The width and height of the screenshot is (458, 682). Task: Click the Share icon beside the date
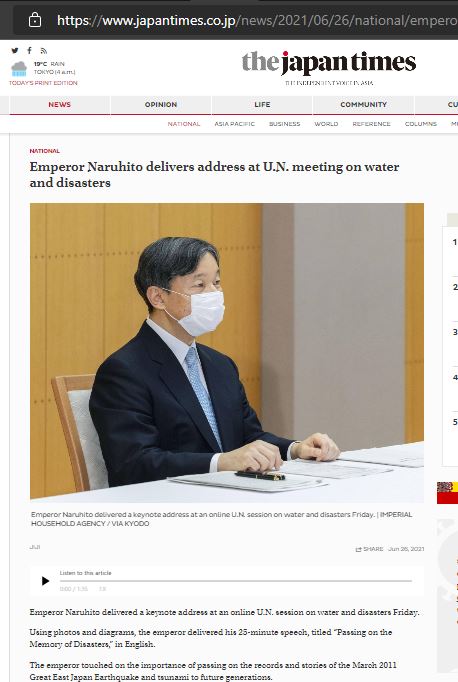pos(359,549)
